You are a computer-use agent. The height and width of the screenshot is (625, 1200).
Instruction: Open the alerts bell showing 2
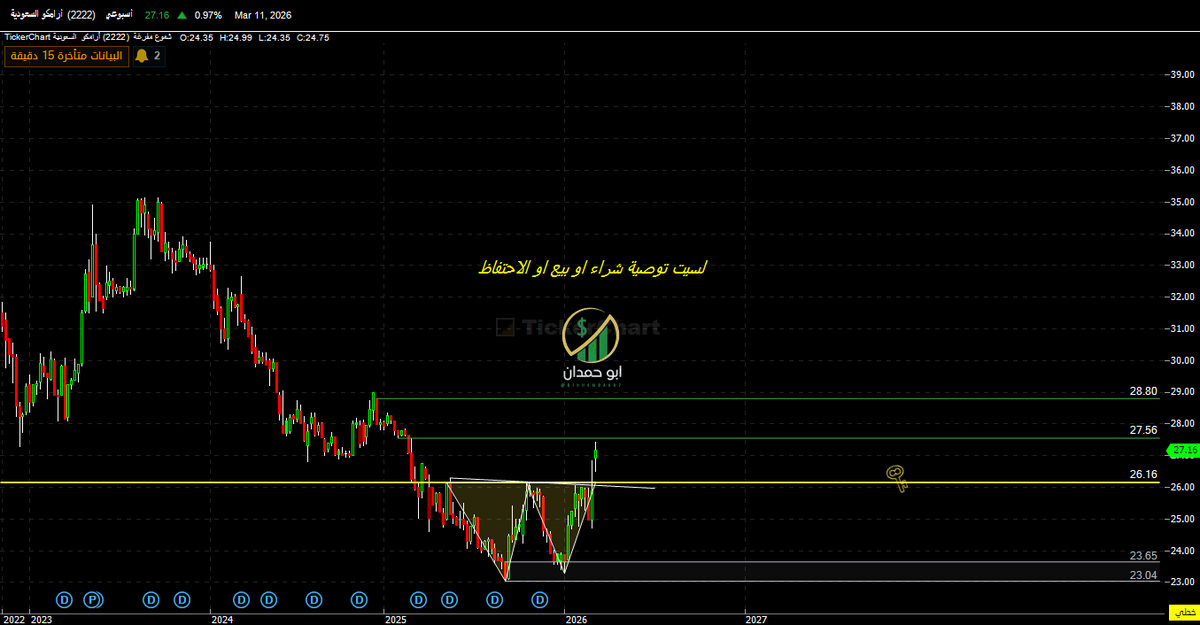148,56
